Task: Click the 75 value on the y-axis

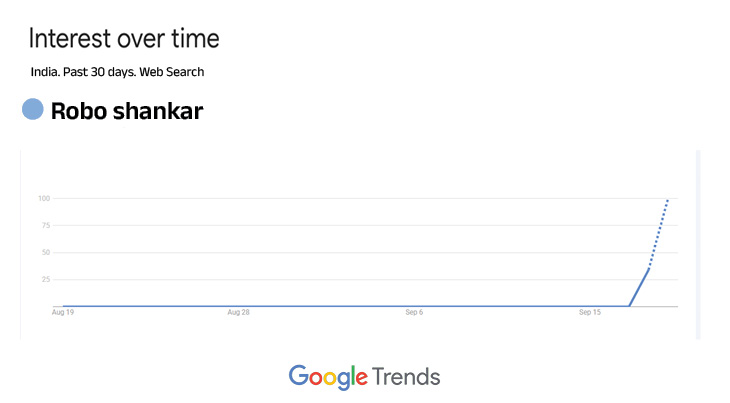Action: coord(46,225)
